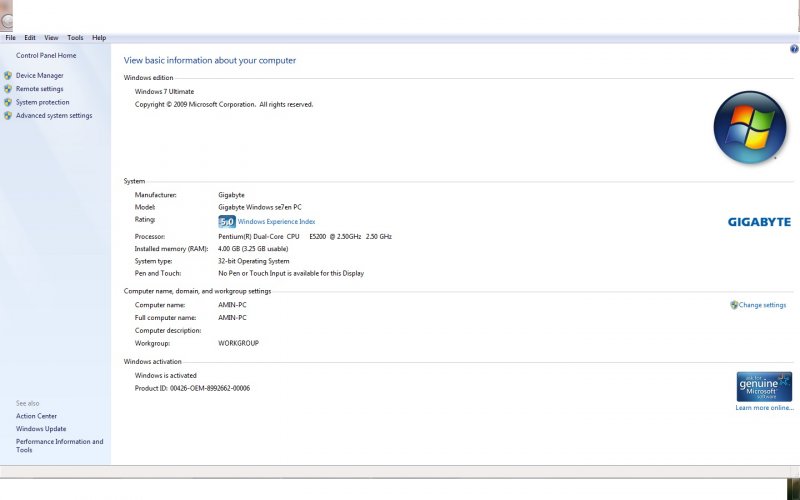Click the shield icon beside System protection
Image resolution: width=800 pixels, height=500 pixels.
(x=8, y=102)
